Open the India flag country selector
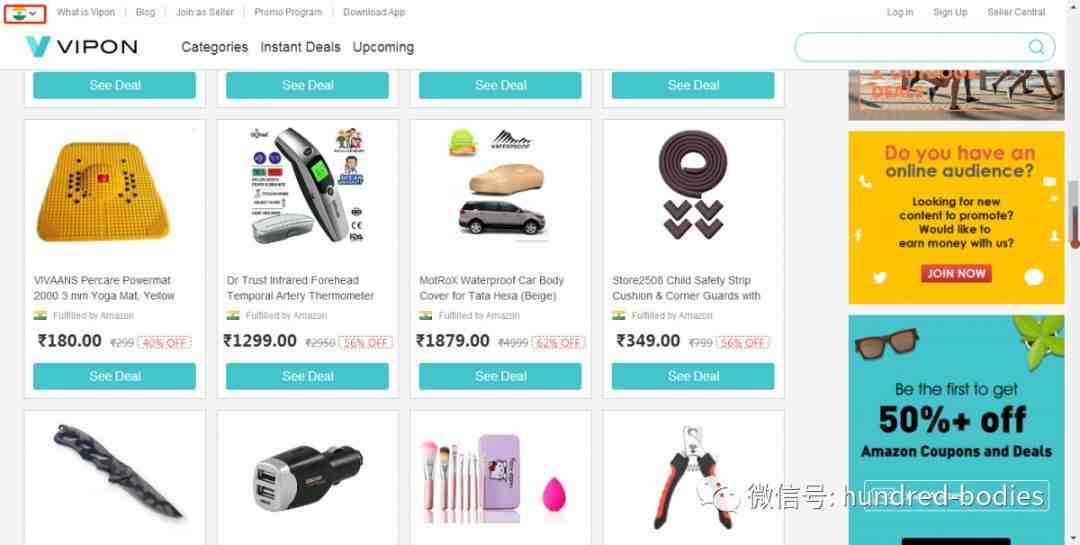 25,13
